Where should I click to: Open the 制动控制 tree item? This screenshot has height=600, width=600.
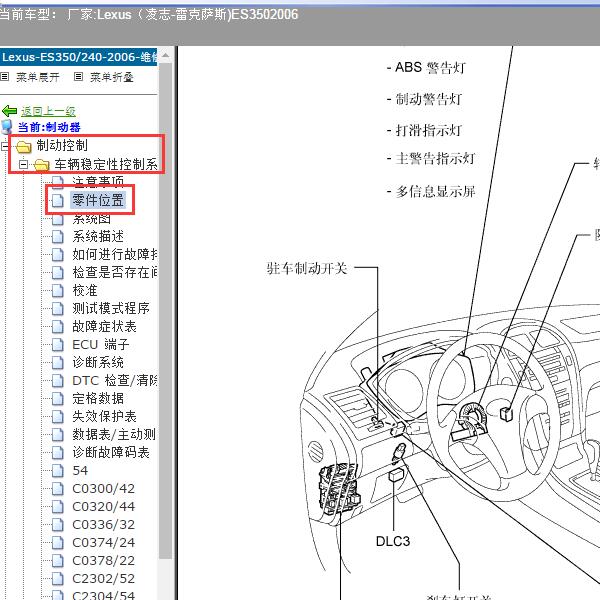pos(62,145)
